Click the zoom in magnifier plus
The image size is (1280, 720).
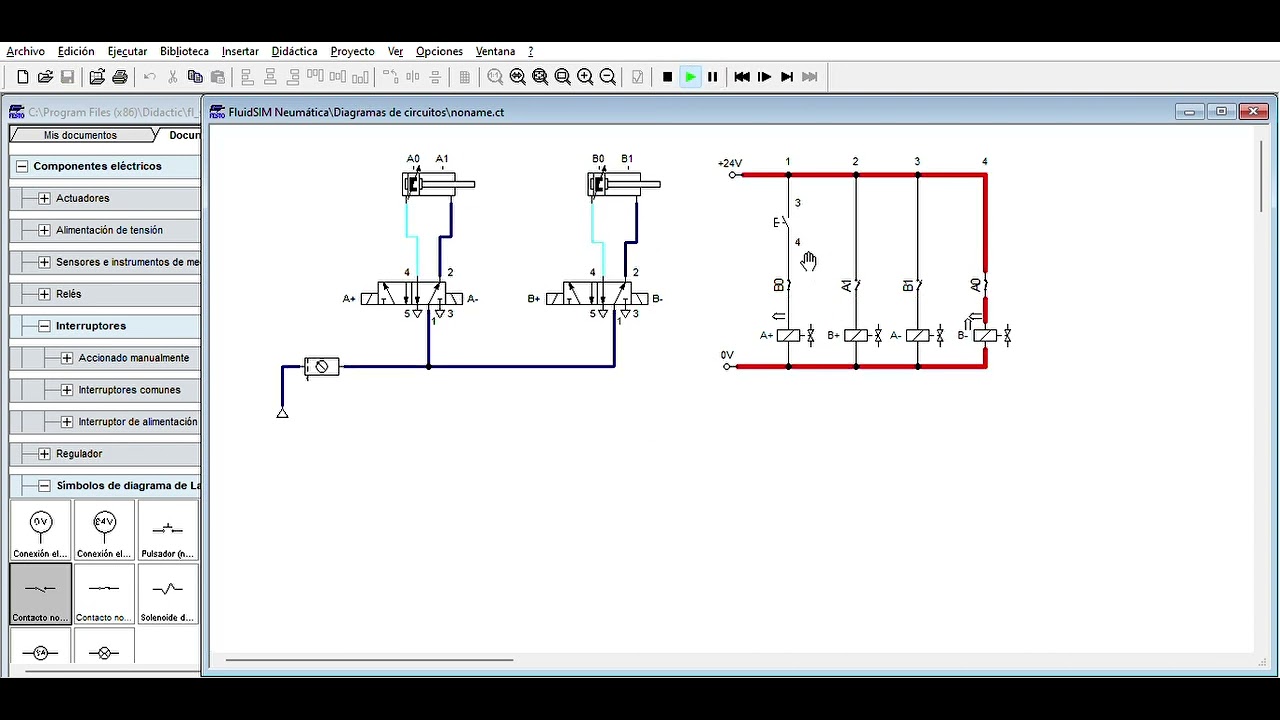pyautogui.click(x=585, y=77)
